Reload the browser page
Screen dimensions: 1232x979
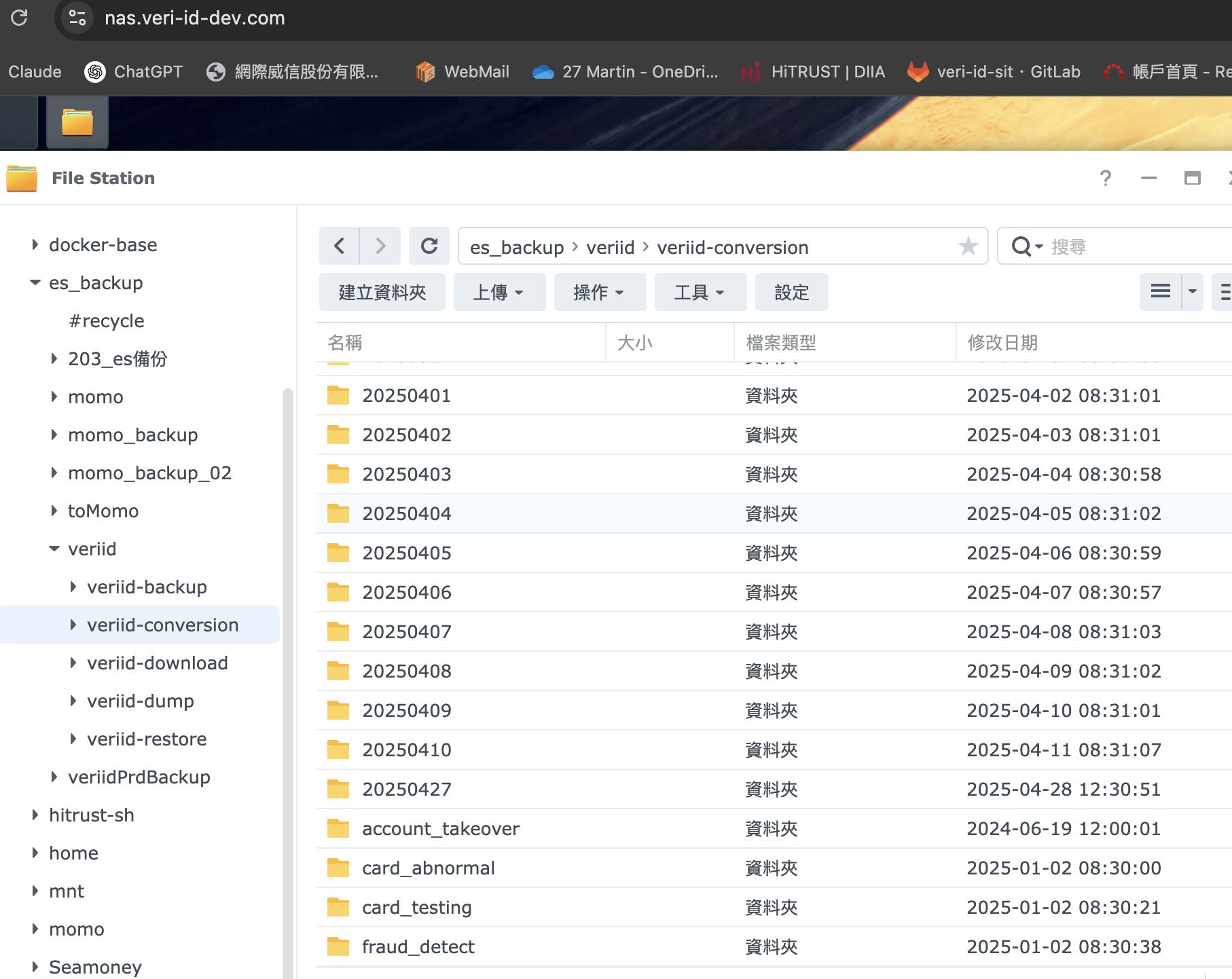coord(20,18)
